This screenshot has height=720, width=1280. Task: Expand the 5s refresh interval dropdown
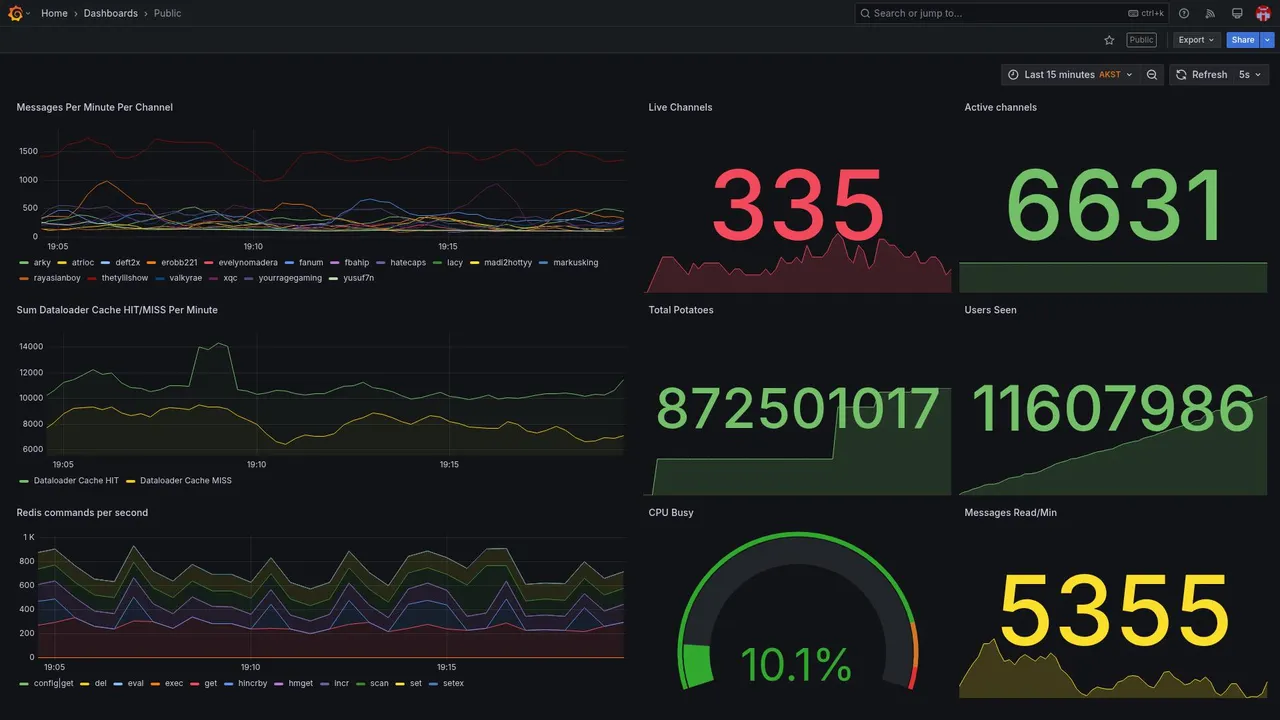point(1250,75)
